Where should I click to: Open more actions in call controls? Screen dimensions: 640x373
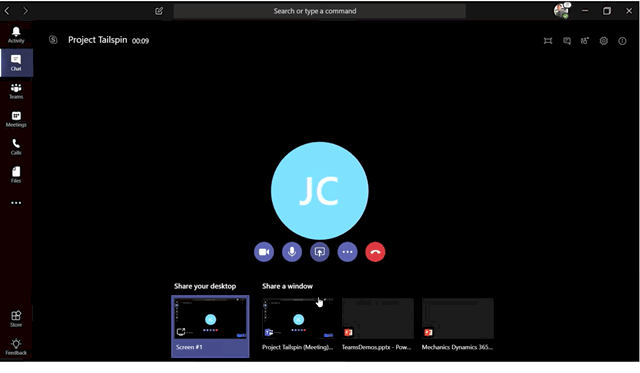pos(347,252)
